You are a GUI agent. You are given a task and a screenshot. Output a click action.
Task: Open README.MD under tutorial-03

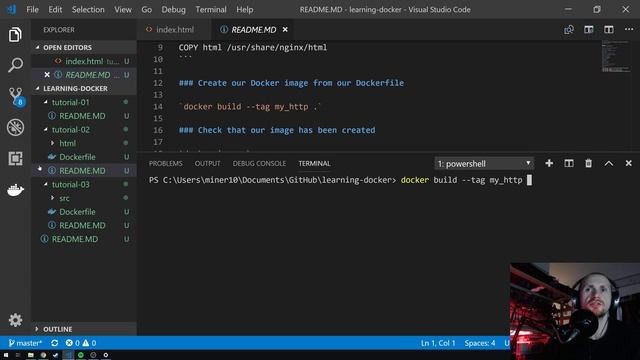click(x=84, y=225)
